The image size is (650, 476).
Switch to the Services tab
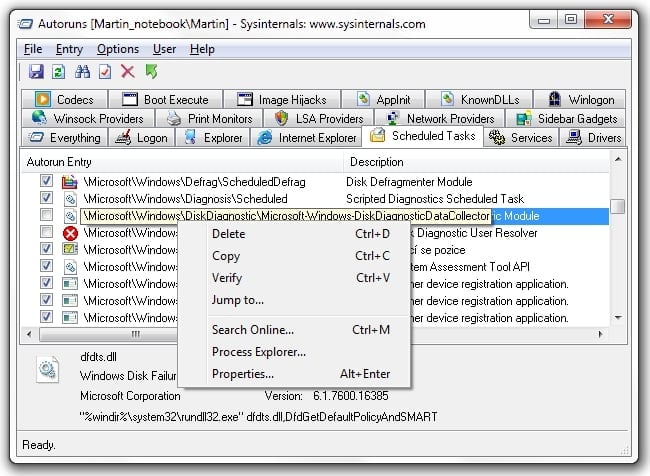click(521, 138)
